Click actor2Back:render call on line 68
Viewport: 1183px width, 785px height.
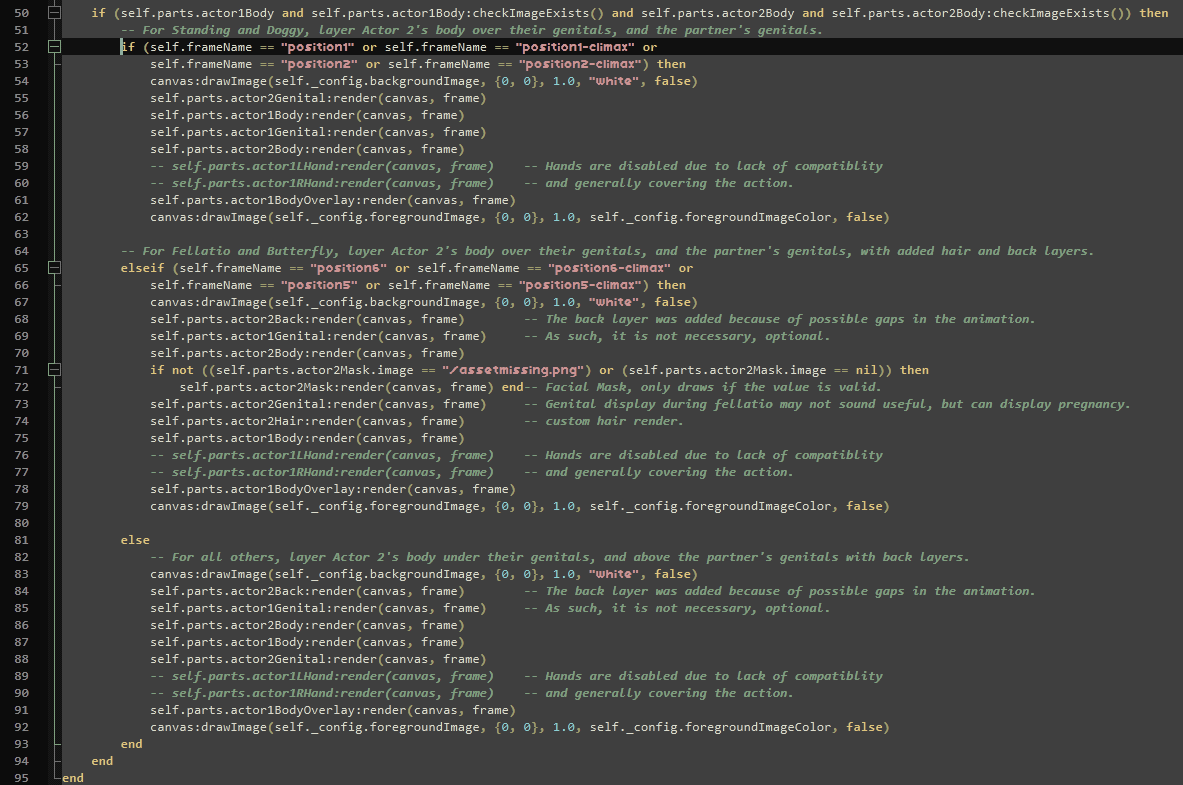click(x=307, y=319)
